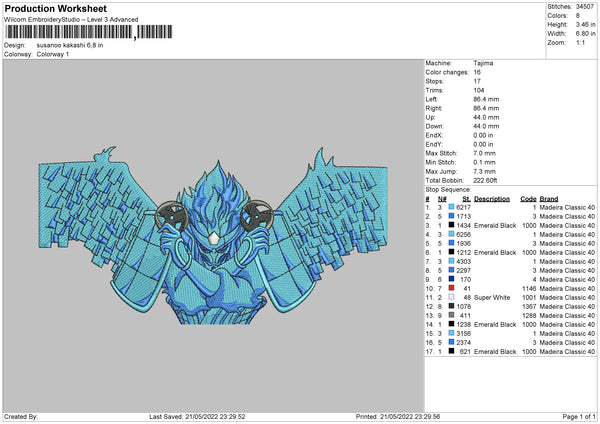Image resolution: width=600 pixels, height=424 pixels.
Task: Click the 'Right:' label
Action: [434, 108]
